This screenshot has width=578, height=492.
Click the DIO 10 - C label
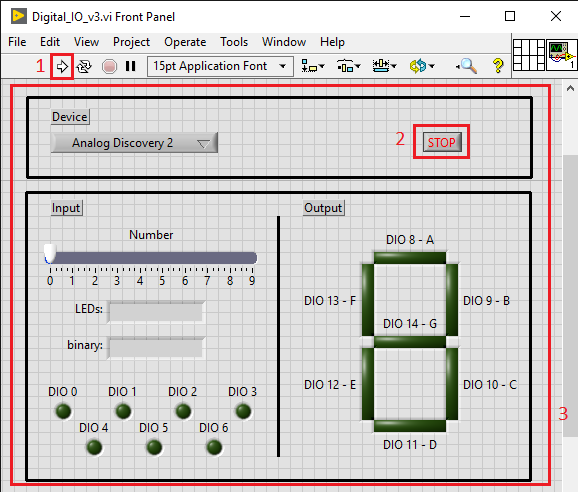point(490,385)
